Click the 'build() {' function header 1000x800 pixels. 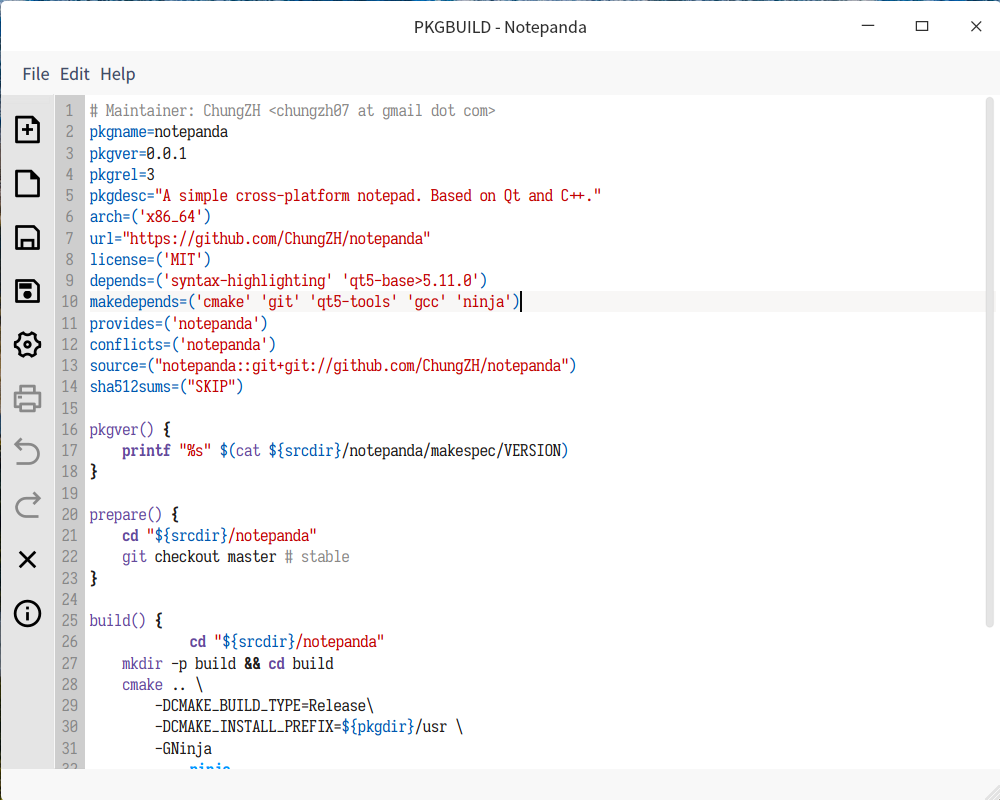tap(126, 620)
